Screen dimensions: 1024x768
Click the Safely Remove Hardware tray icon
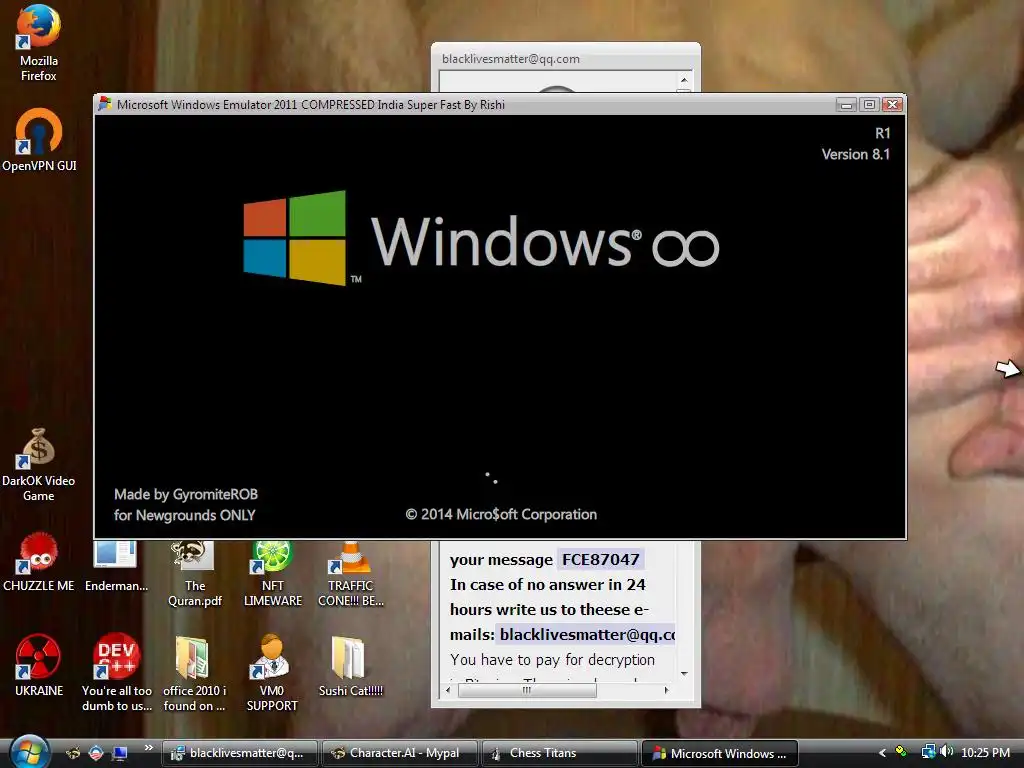coord(901,752)
